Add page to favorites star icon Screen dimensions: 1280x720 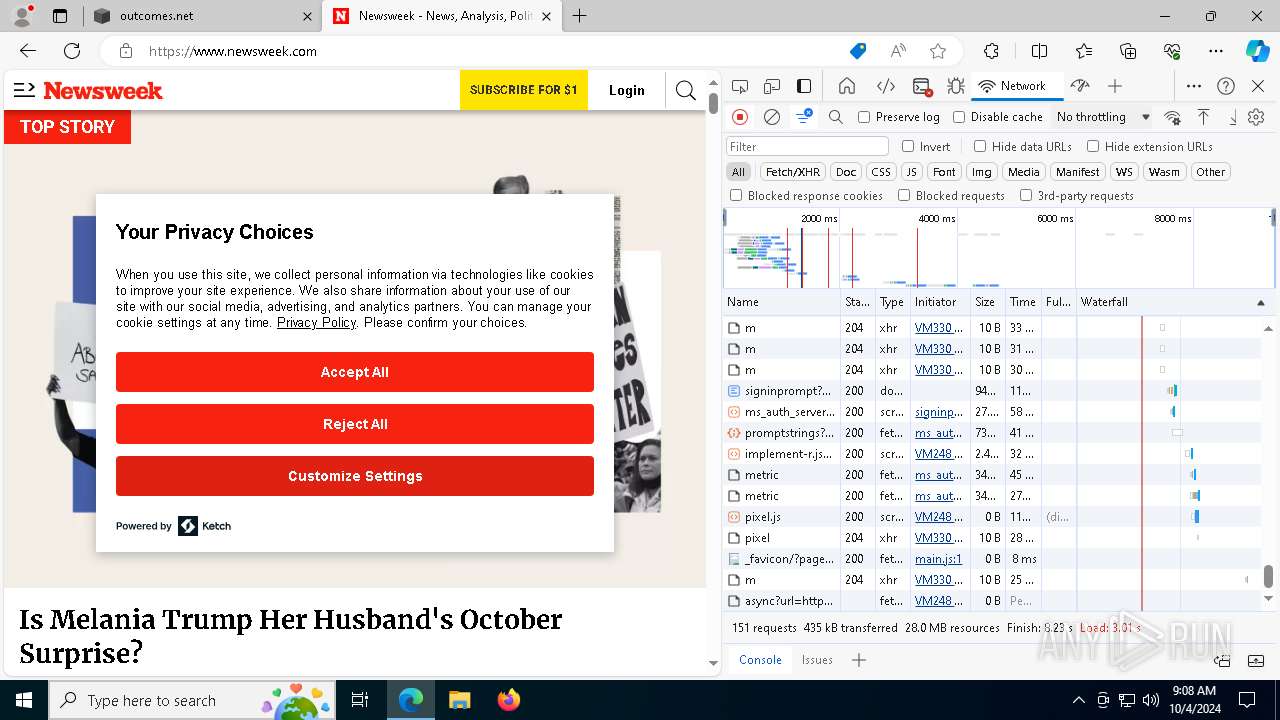[x=937, y=51]
